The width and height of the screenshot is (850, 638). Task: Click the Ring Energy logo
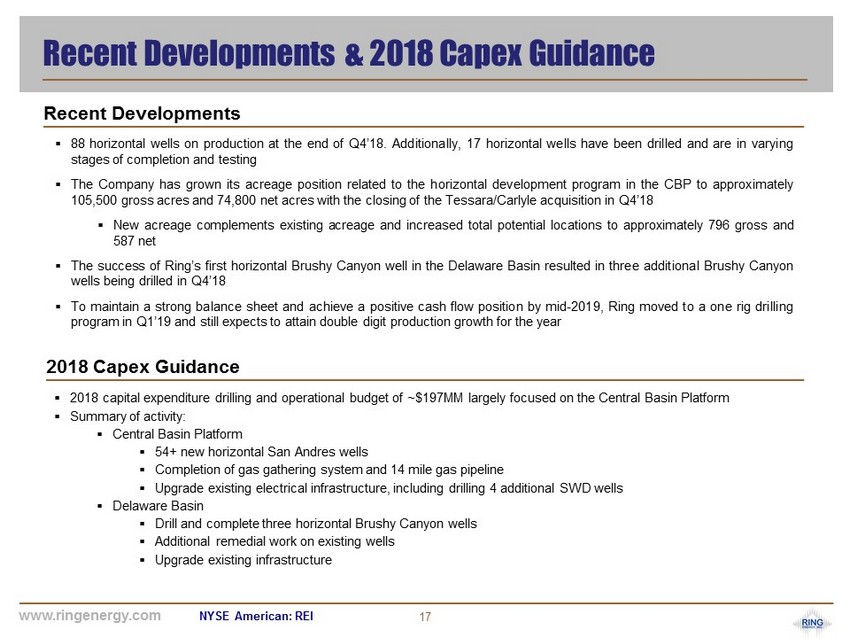point(812,623)
